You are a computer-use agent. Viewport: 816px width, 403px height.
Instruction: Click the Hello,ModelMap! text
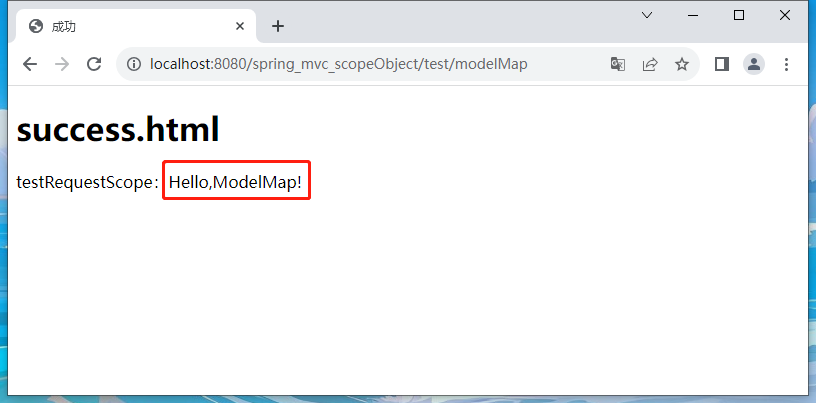235,182
